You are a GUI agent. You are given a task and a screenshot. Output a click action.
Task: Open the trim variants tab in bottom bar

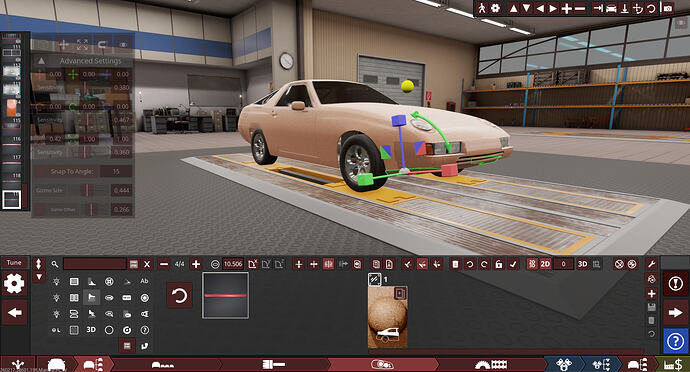pyautogui.click(x=94, y=365)
